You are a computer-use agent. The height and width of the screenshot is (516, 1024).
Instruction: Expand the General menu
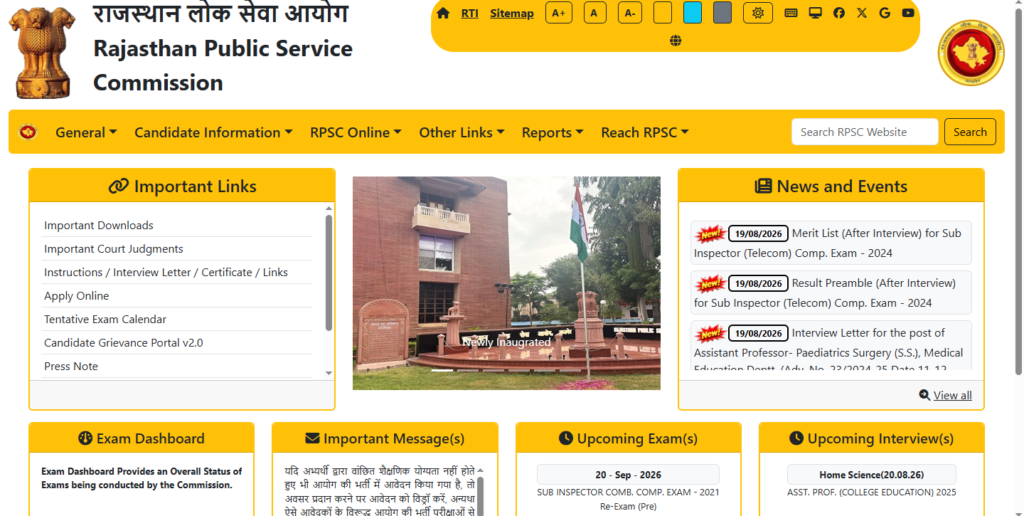click(x=86, y=132)
